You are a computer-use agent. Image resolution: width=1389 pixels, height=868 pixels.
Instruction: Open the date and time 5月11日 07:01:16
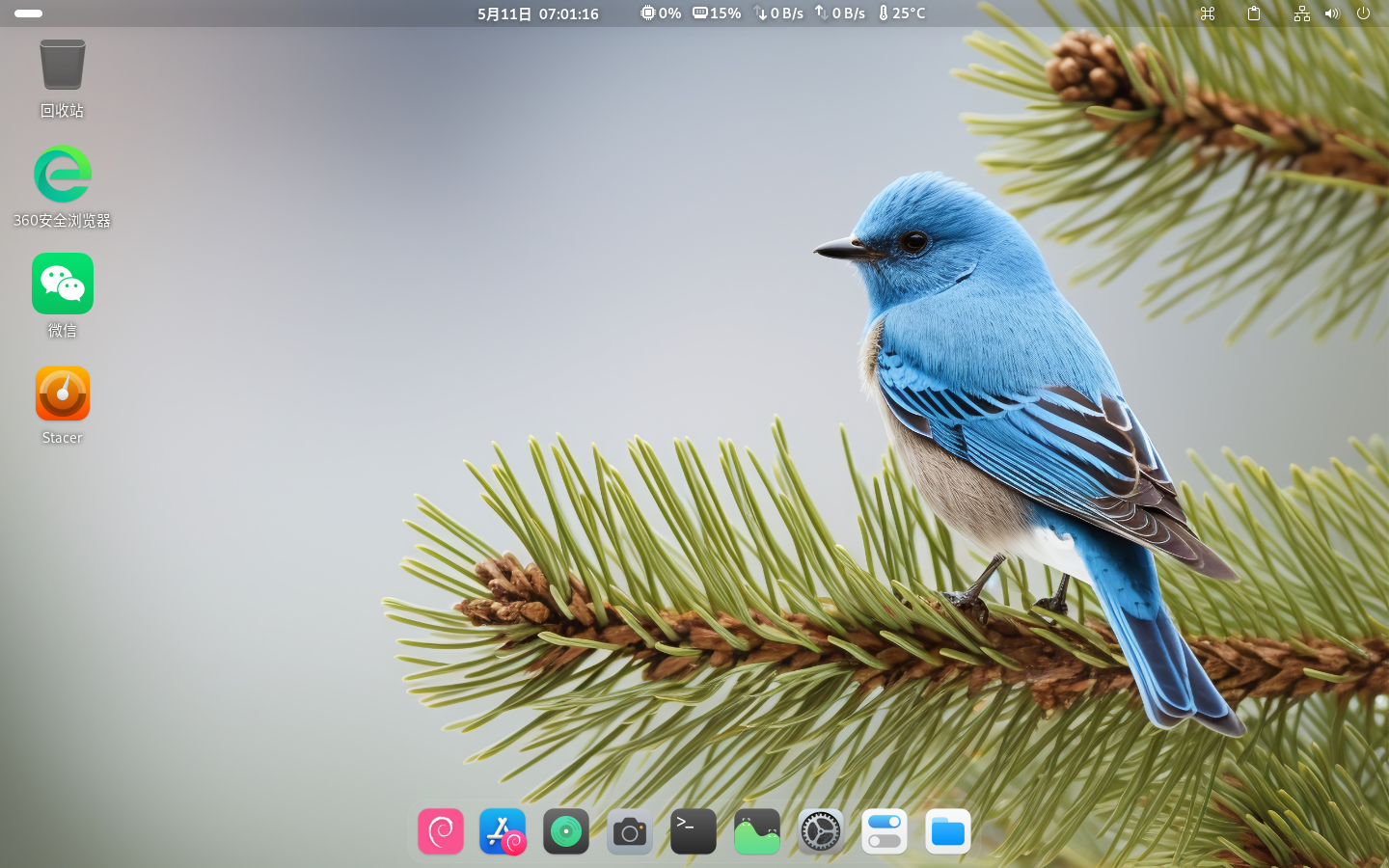(538, 14)
